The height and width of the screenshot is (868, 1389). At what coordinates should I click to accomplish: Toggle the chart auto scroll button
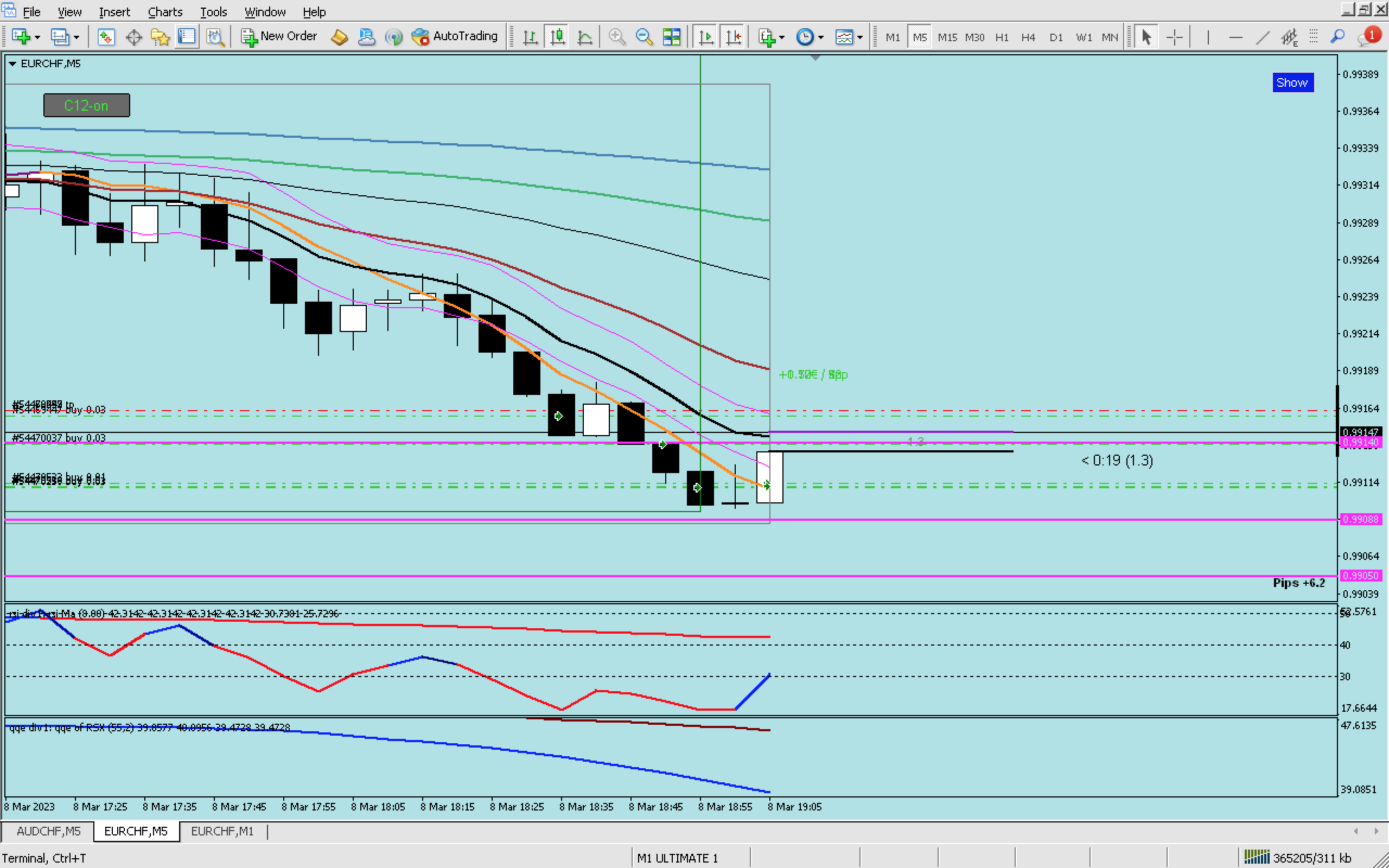[x=706, y=37]
